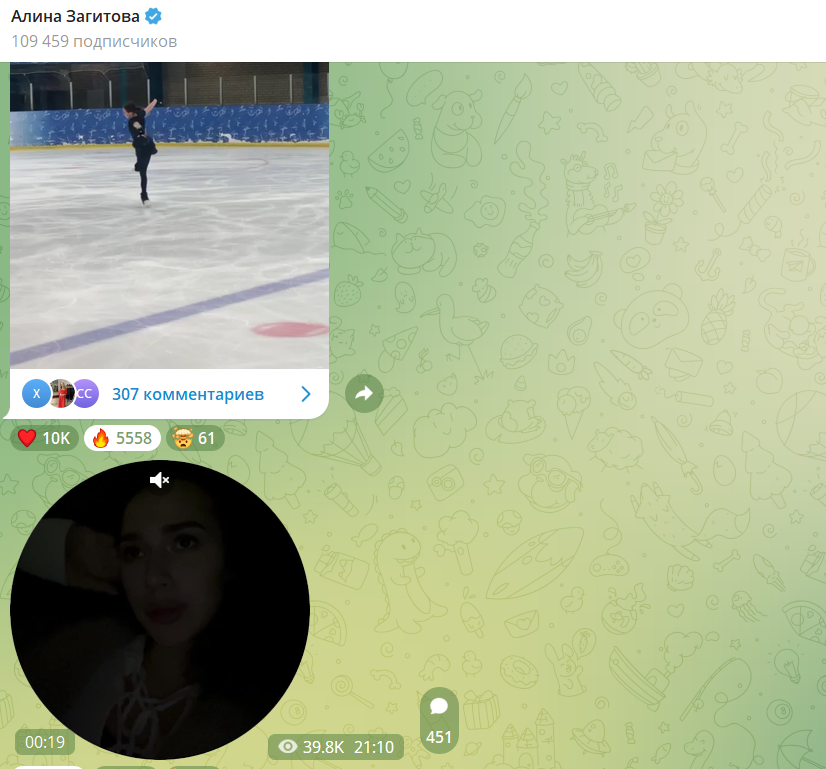826x769 pixels.
Task: Open the ice skating video thumbnail
Action: [169, 215]
